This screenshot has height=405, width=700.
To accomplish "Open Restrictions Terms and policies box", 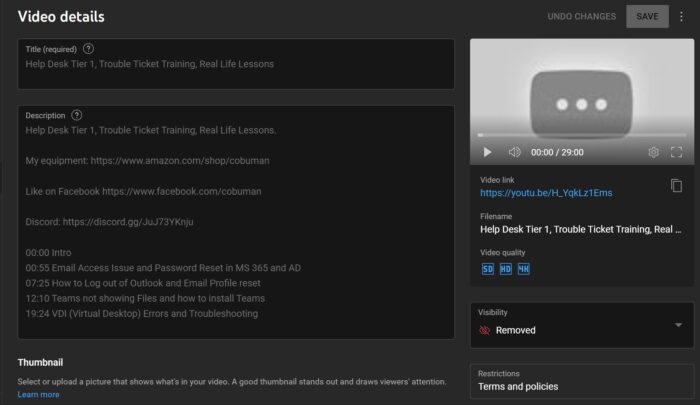I will 582,381.
